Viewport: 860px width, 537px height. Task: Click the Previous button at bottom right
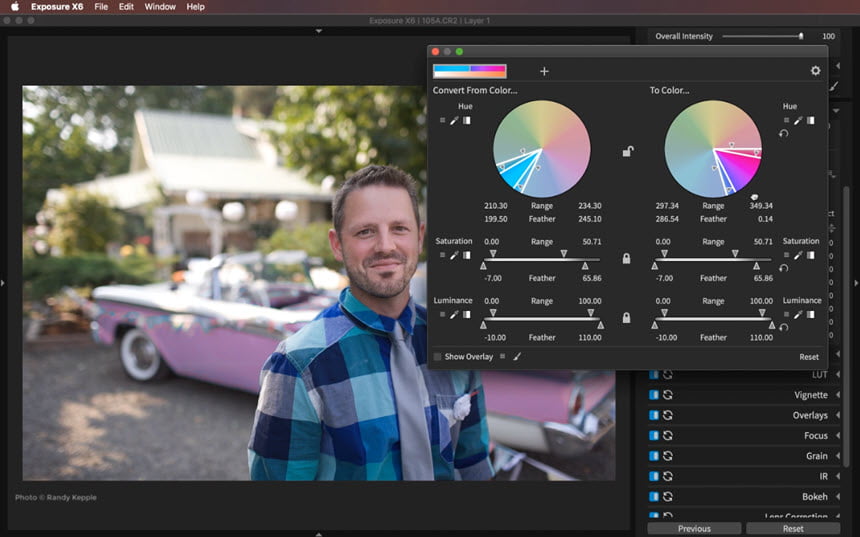point(694,529)
